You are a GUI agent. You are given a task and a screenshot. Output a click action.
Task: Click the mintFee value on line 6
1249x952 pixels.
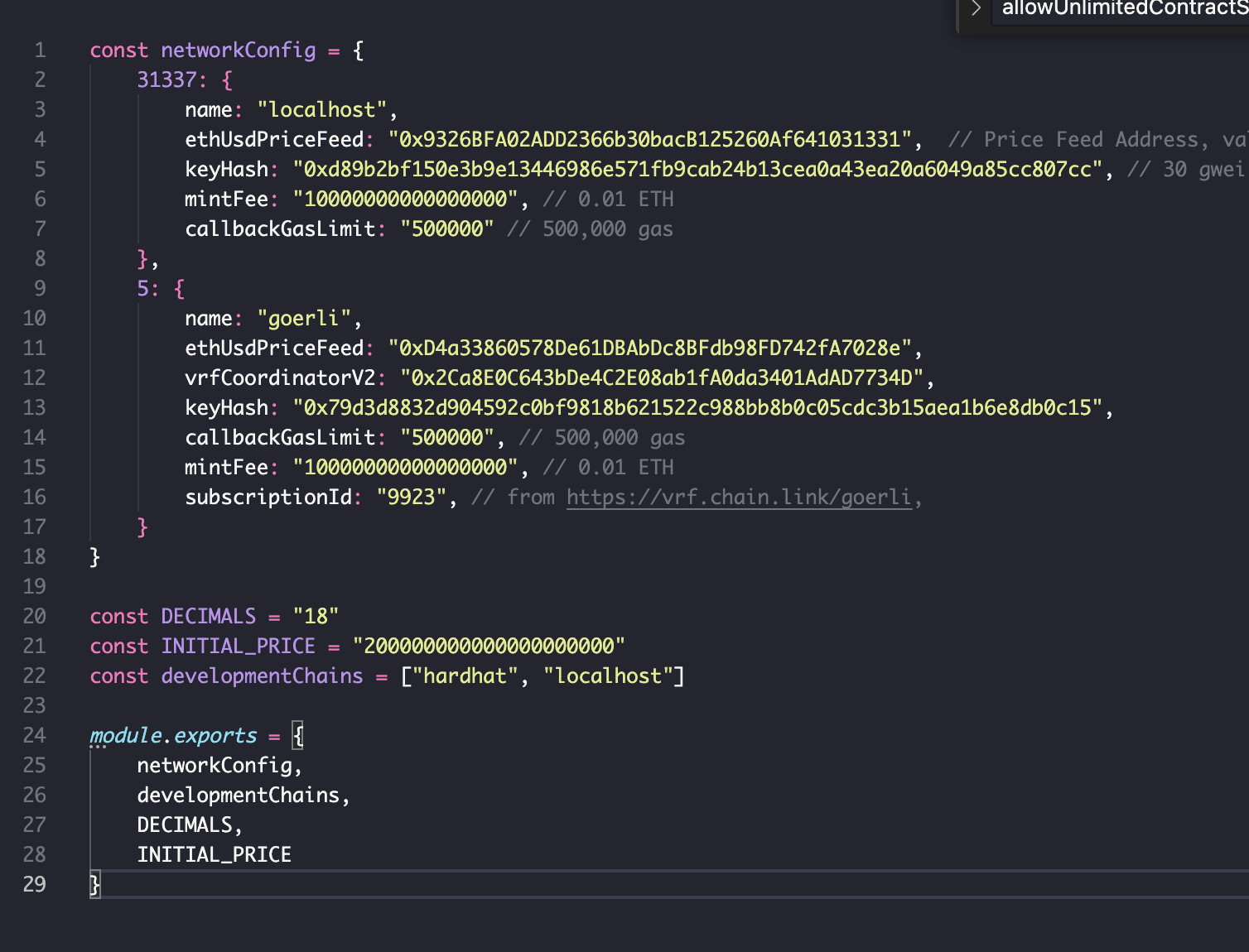(x=406, y=200)
